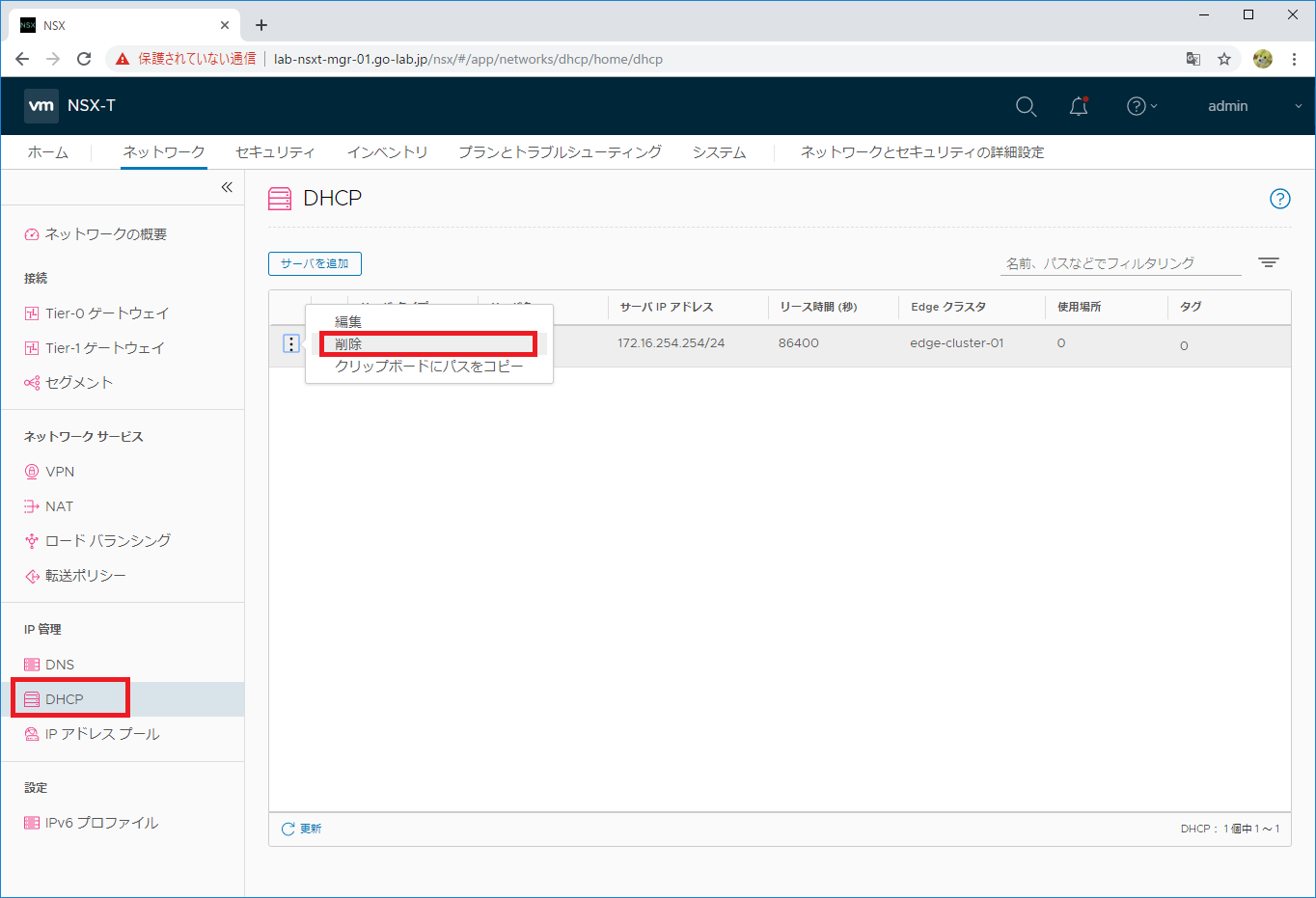Collapse the left navigation sidebar
Image resolution: width=1316 pixels, height=898 pixels.
227,187
